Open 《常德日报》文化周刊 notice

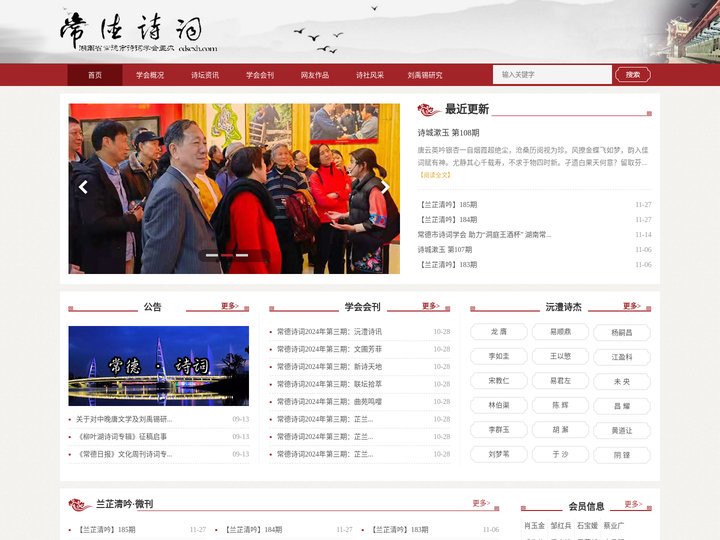[125, 454]
